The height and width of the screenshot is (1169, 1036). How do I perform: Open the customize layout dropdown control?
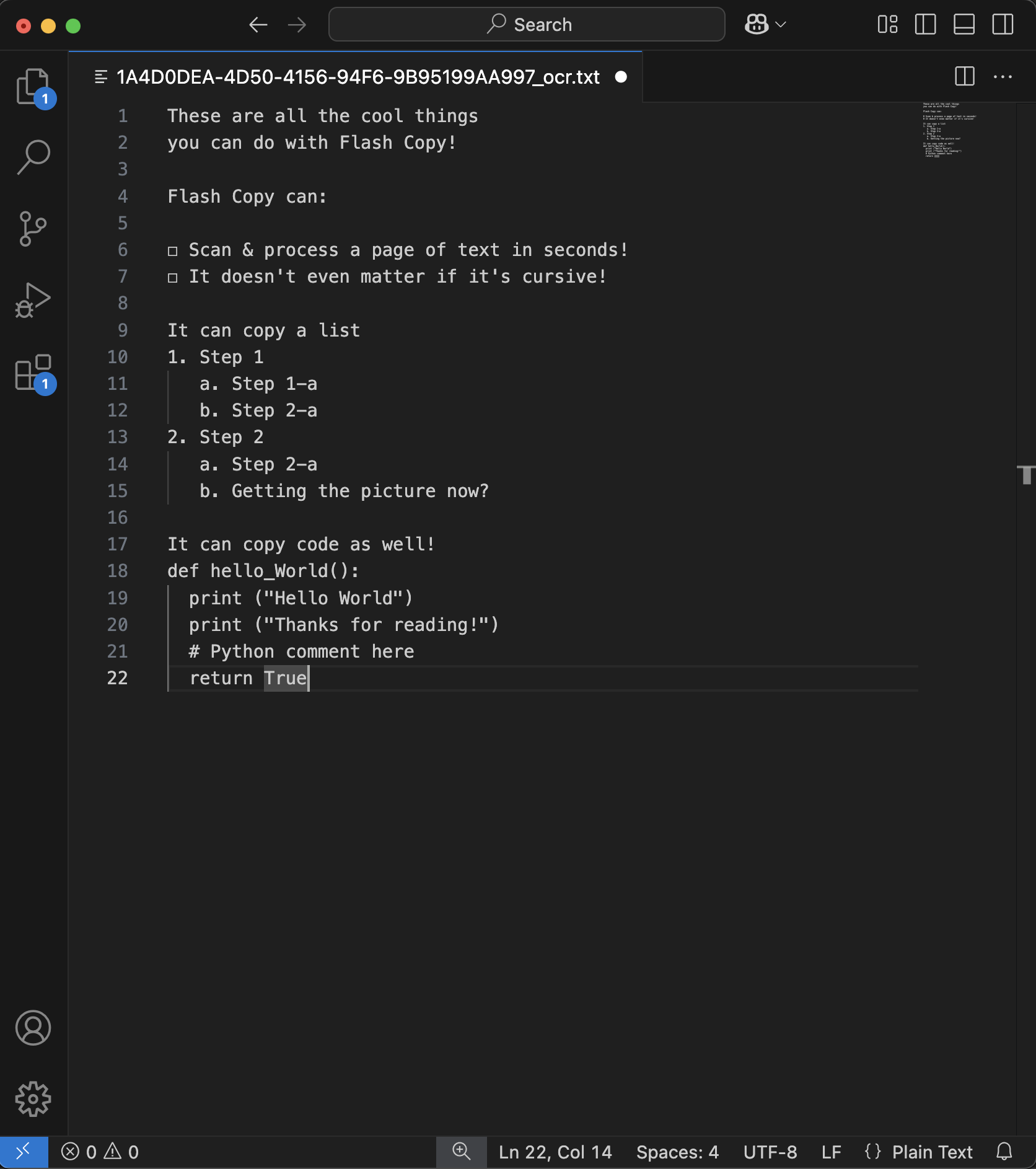tap(887, 24)
